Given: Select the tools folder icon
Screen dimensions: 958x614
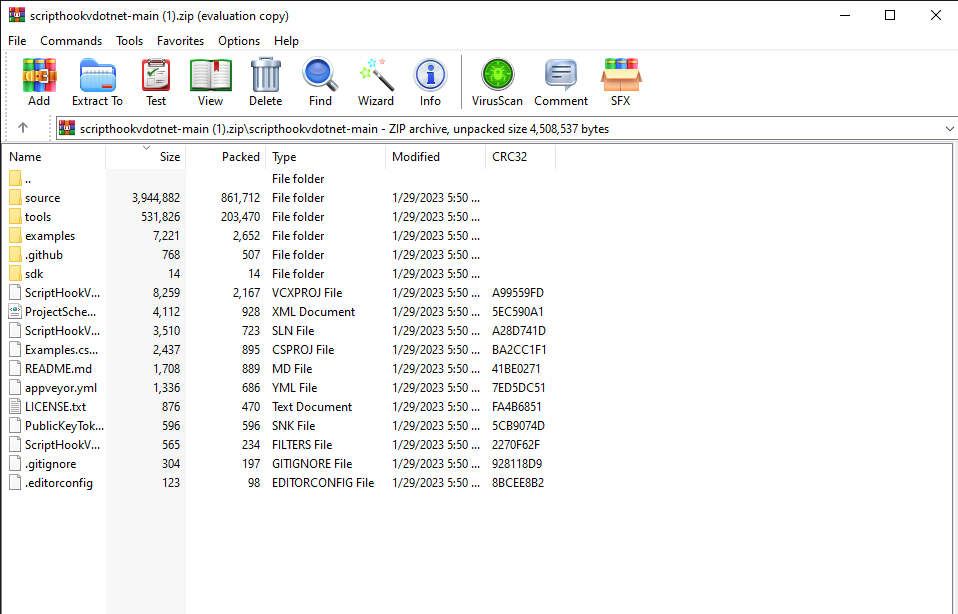Looking at the screenshot, I should click(x=15, y=216).
